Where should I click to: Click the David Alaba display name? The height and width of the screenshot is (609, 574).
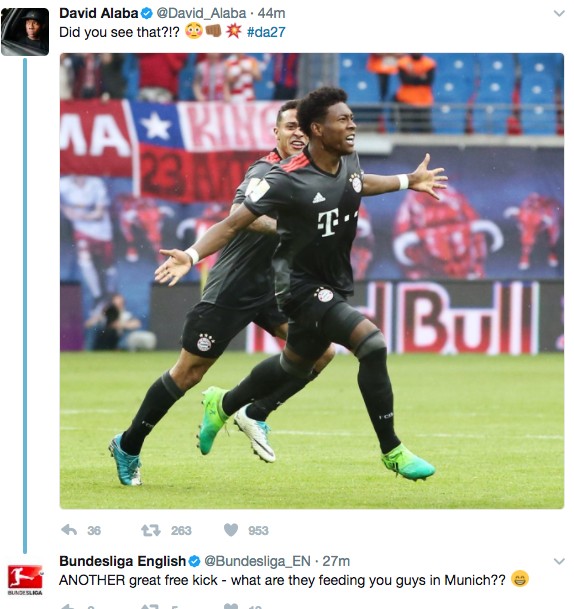(x=99, y=13)
